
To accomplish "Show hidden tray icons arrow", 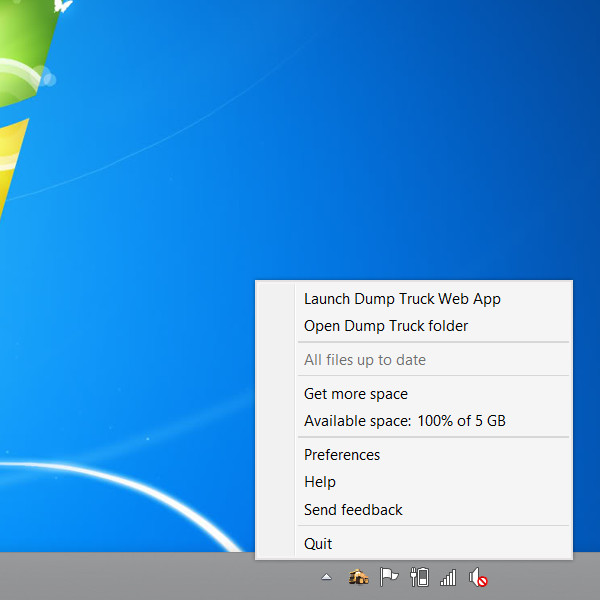I will pos(326,577).
